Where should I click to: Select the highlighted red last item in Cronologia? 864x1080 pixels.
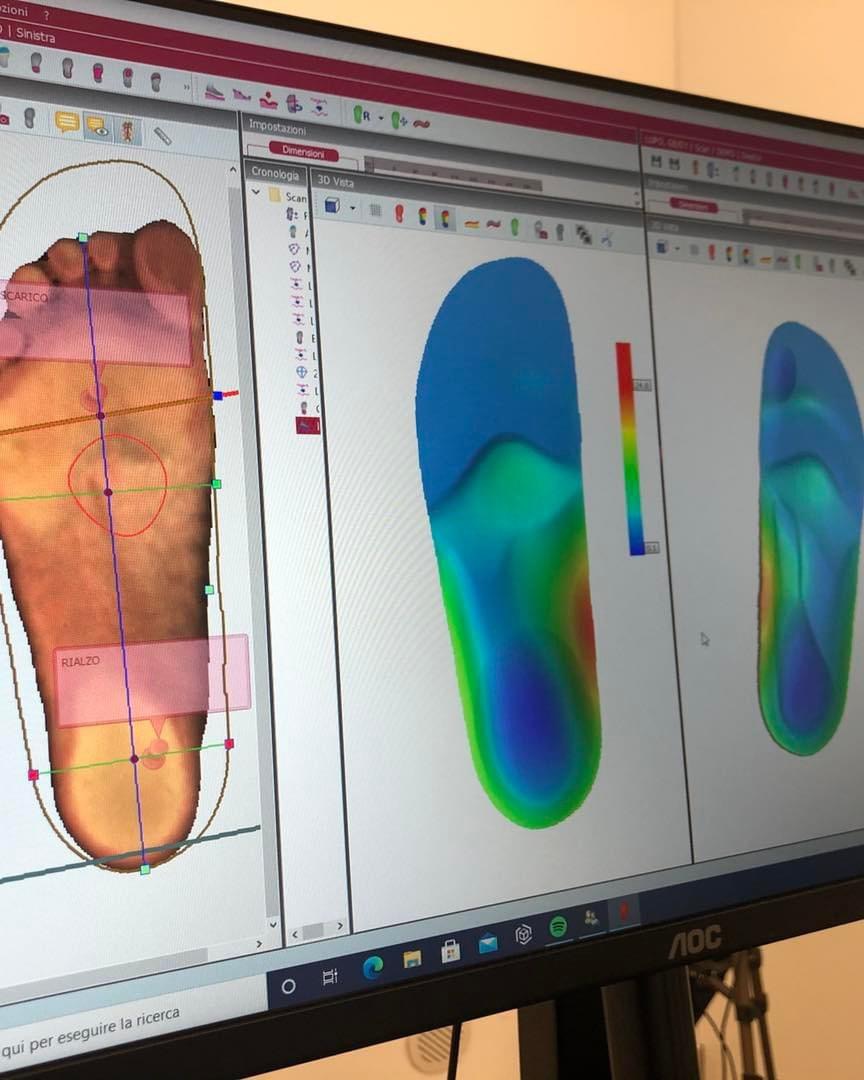(x=307, y=426)
